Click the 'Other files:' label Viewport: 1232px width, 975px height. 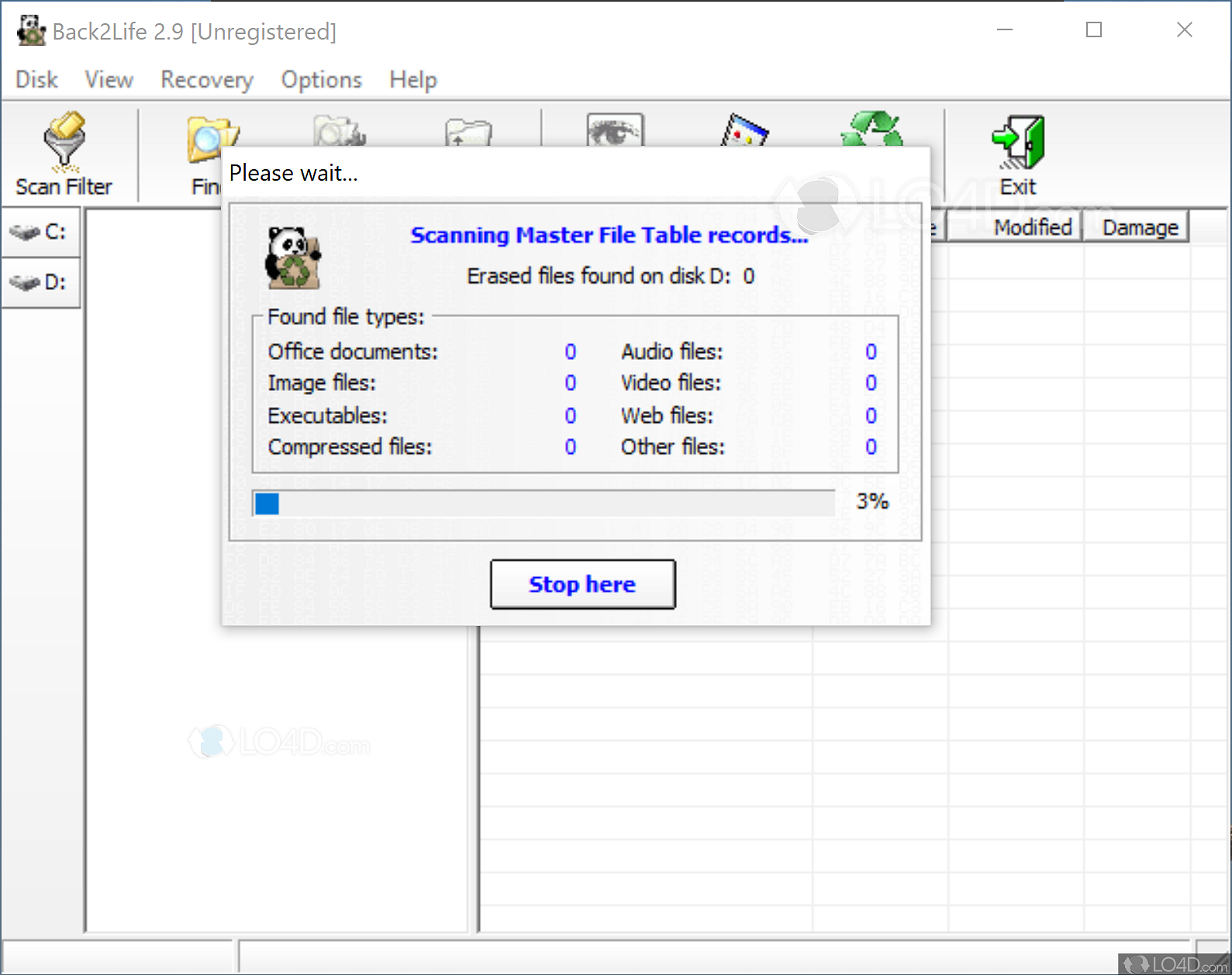672,447
